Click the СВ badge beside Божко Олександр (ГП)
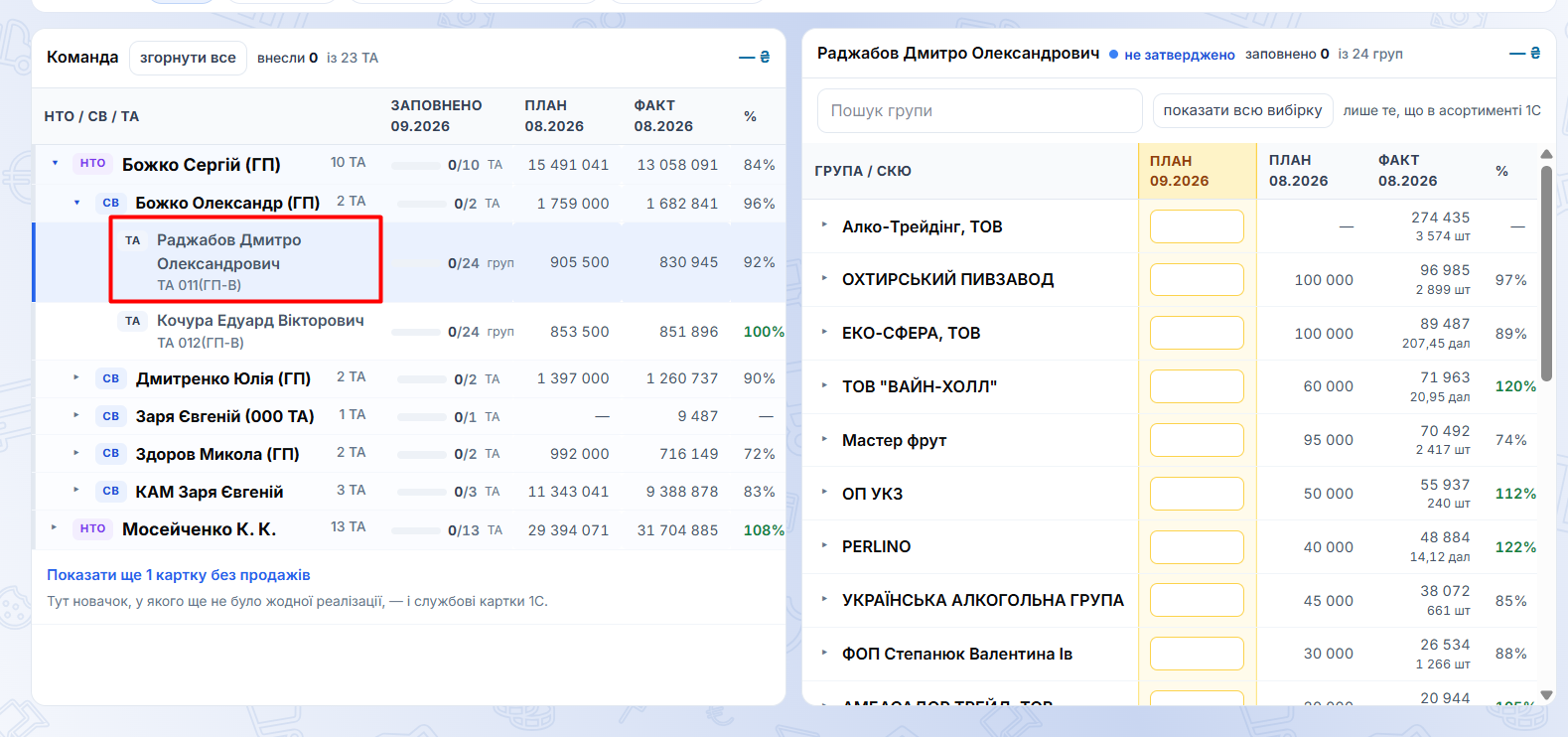This screenshot has width=1568, height=737. tap(111, 203)
